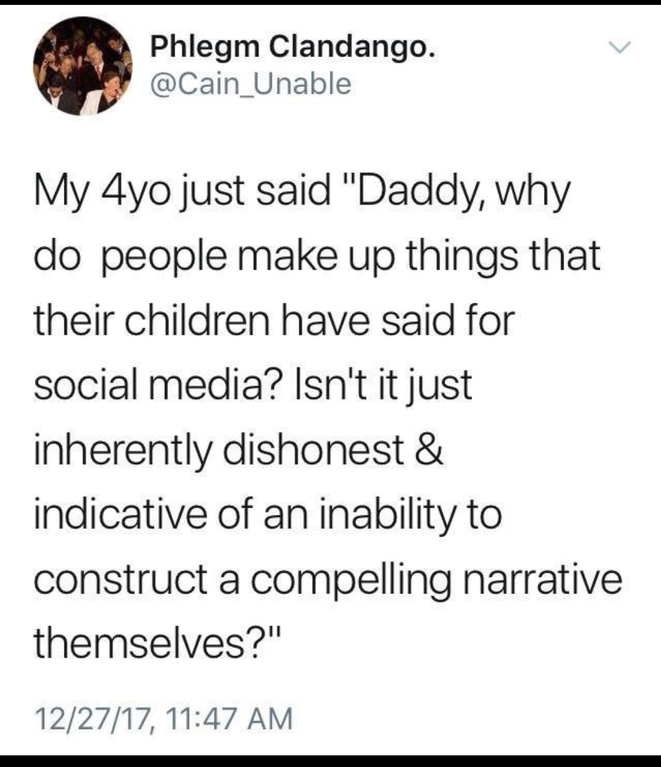
Task: Open the tweet options chevron menu
Action: coord(619,47)
